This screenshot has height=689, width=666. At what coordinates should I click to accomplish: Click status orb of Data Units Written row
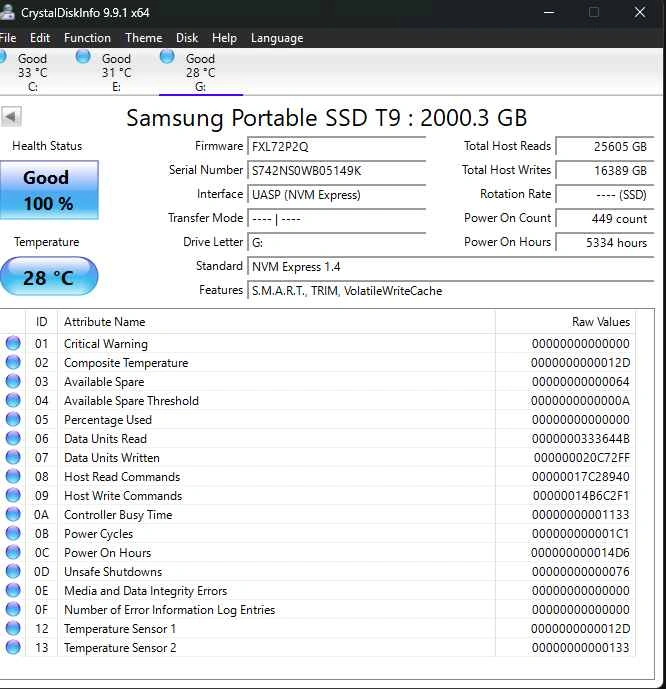[x=13, y=457]
